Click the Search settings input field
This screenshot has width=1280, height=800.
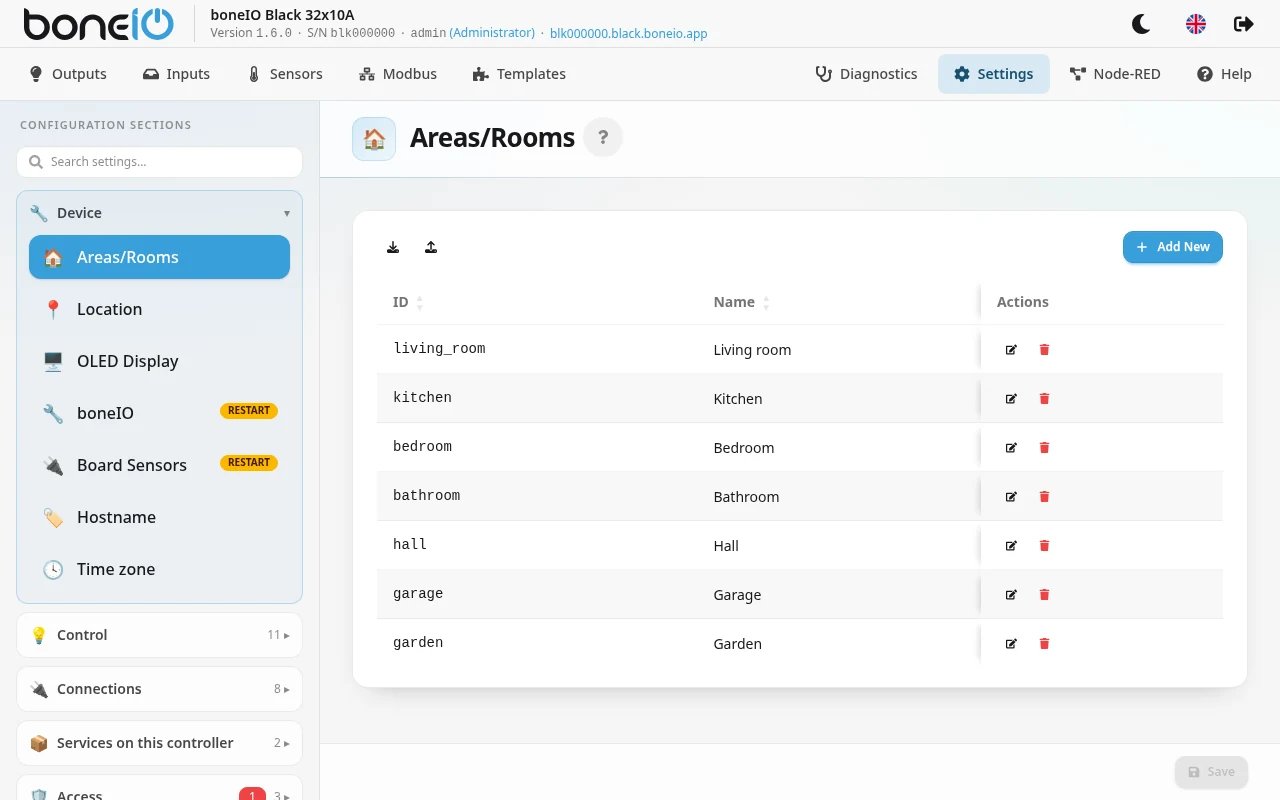(159, 162)
